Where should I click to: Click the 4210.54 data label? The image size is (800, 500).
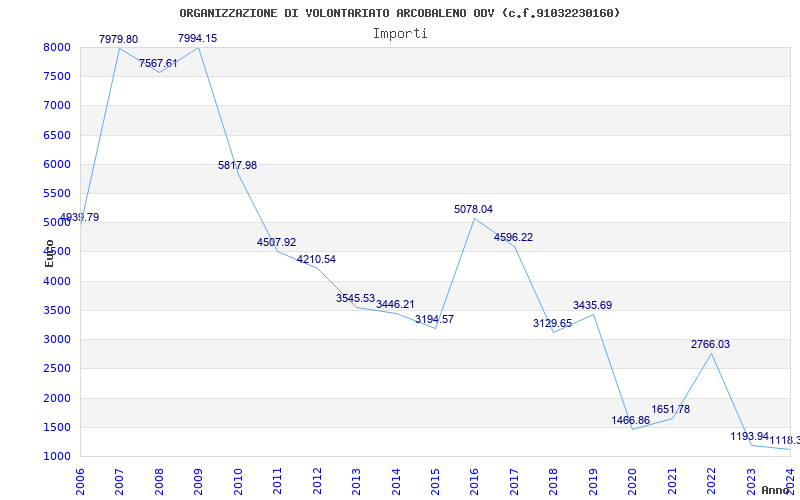(x=316, y=259)
